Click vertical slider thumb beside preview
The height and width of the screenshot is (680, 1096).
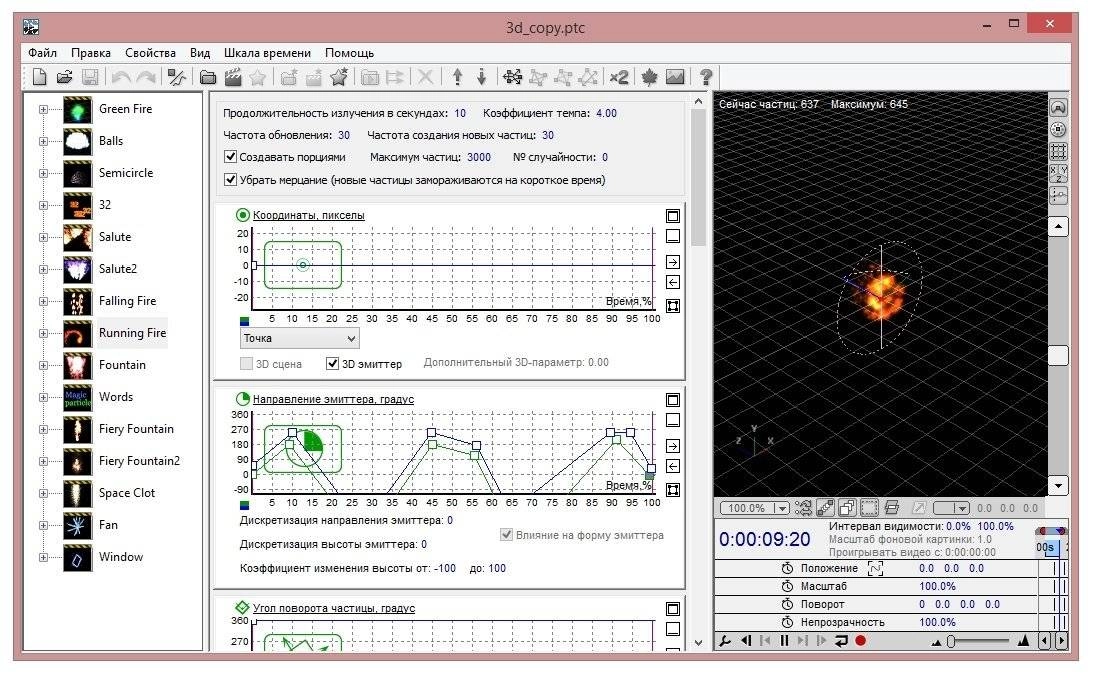tap(1058, 355)
